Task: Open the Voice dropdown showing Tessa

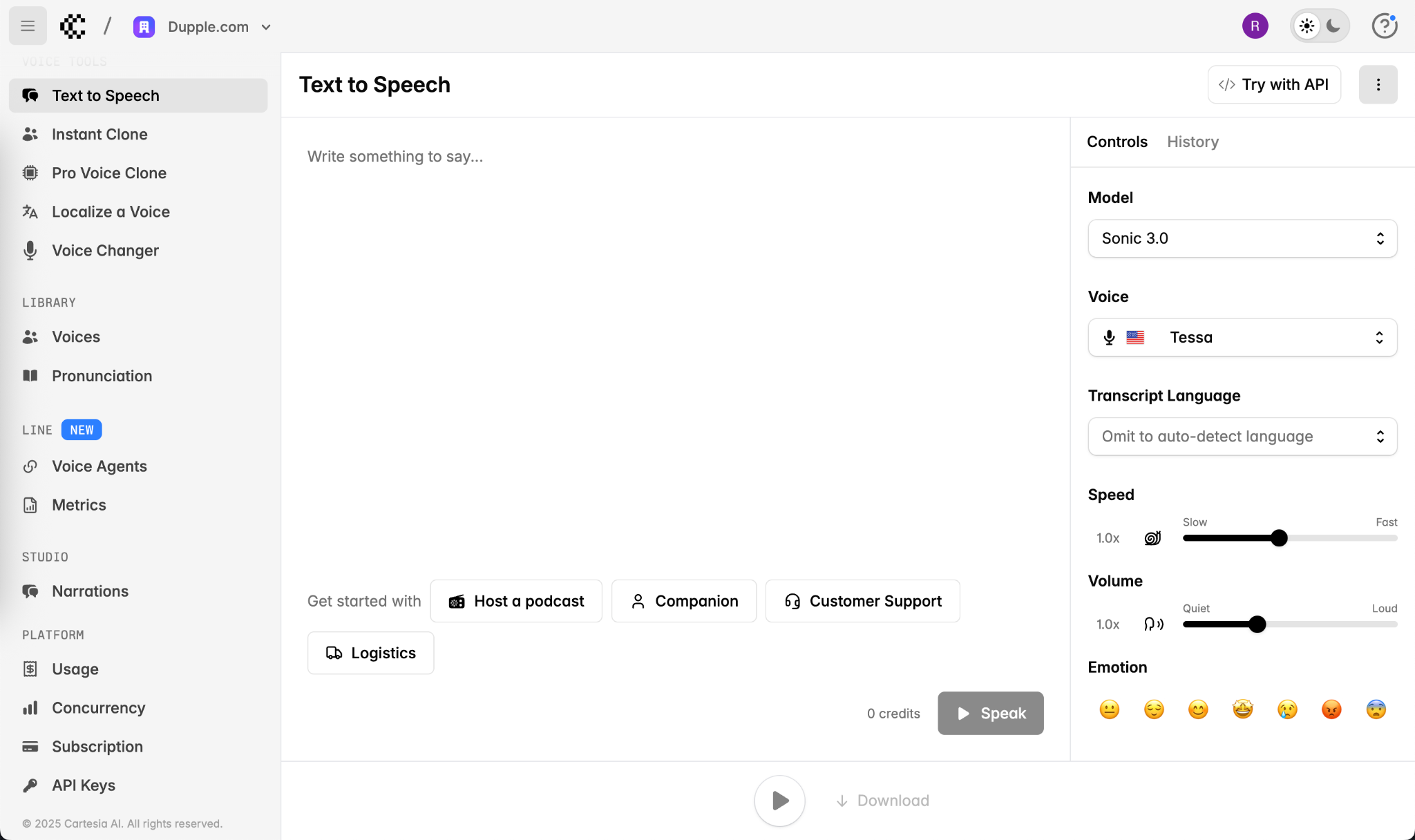Action: 1242,337
